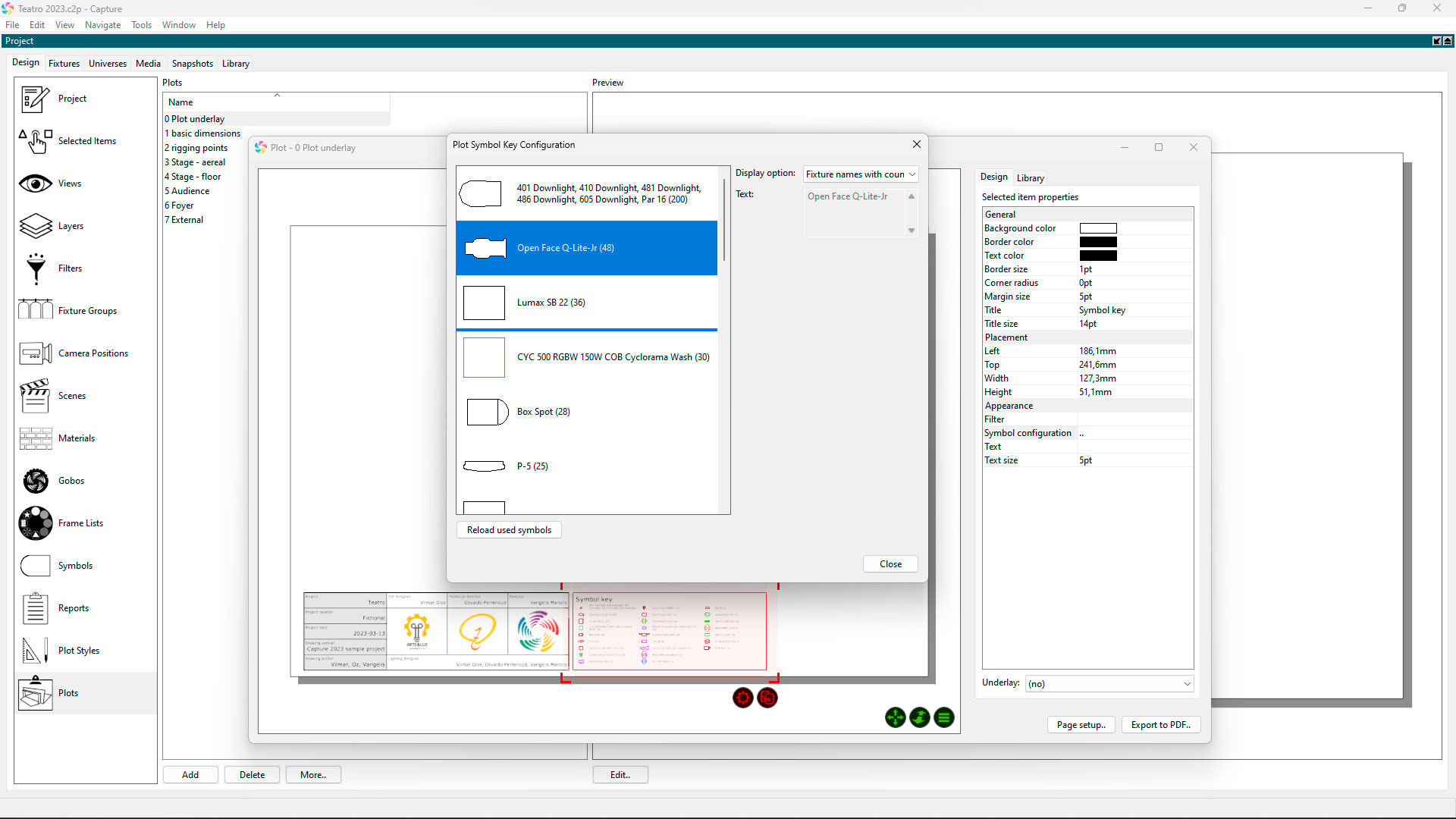Click the symbol list vertical scrollbar

click(724, 220)
